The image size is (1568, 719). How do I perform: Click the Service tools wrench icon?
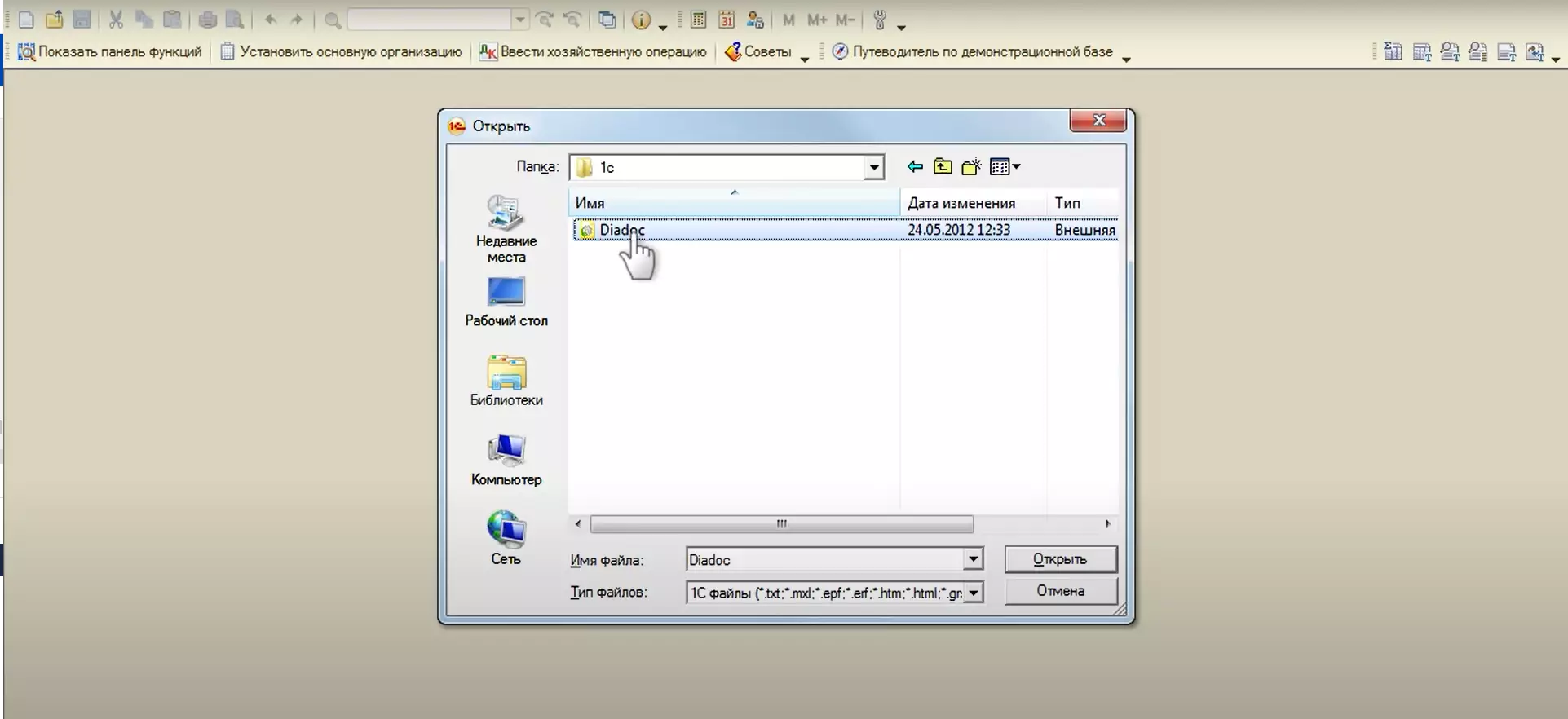880,20
